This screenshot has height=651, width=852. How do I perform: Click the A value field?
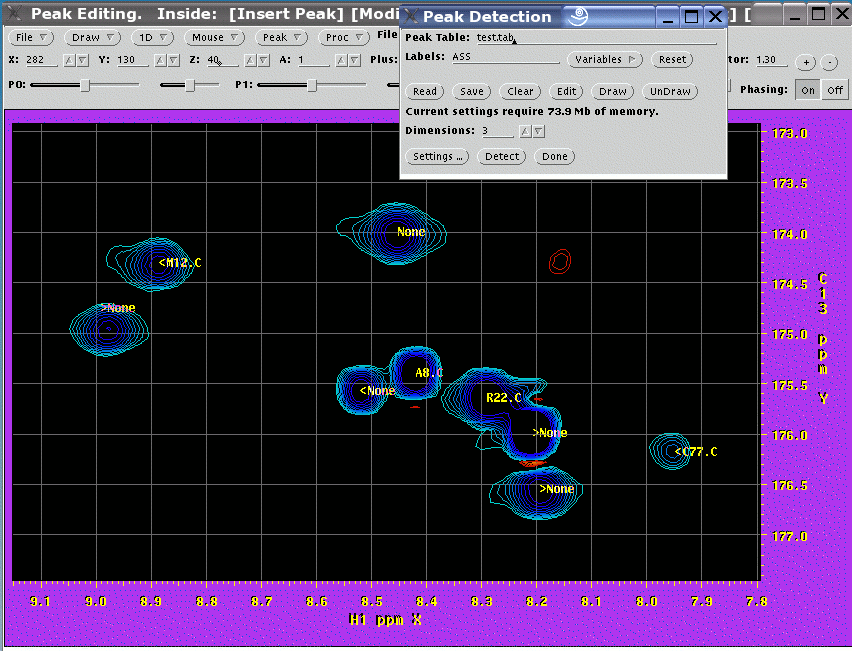pyautogui.click(x=313, y=60)
